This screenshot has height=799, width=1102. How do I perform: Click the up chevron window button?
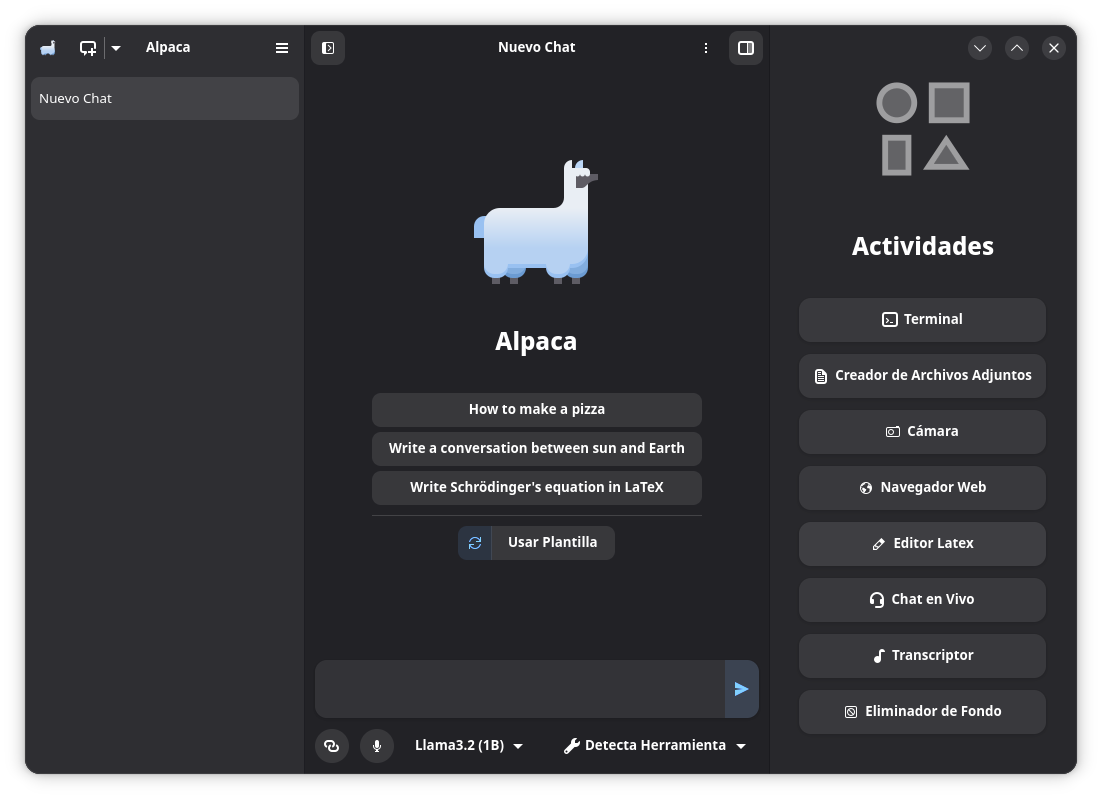[x=1017, y=48]
